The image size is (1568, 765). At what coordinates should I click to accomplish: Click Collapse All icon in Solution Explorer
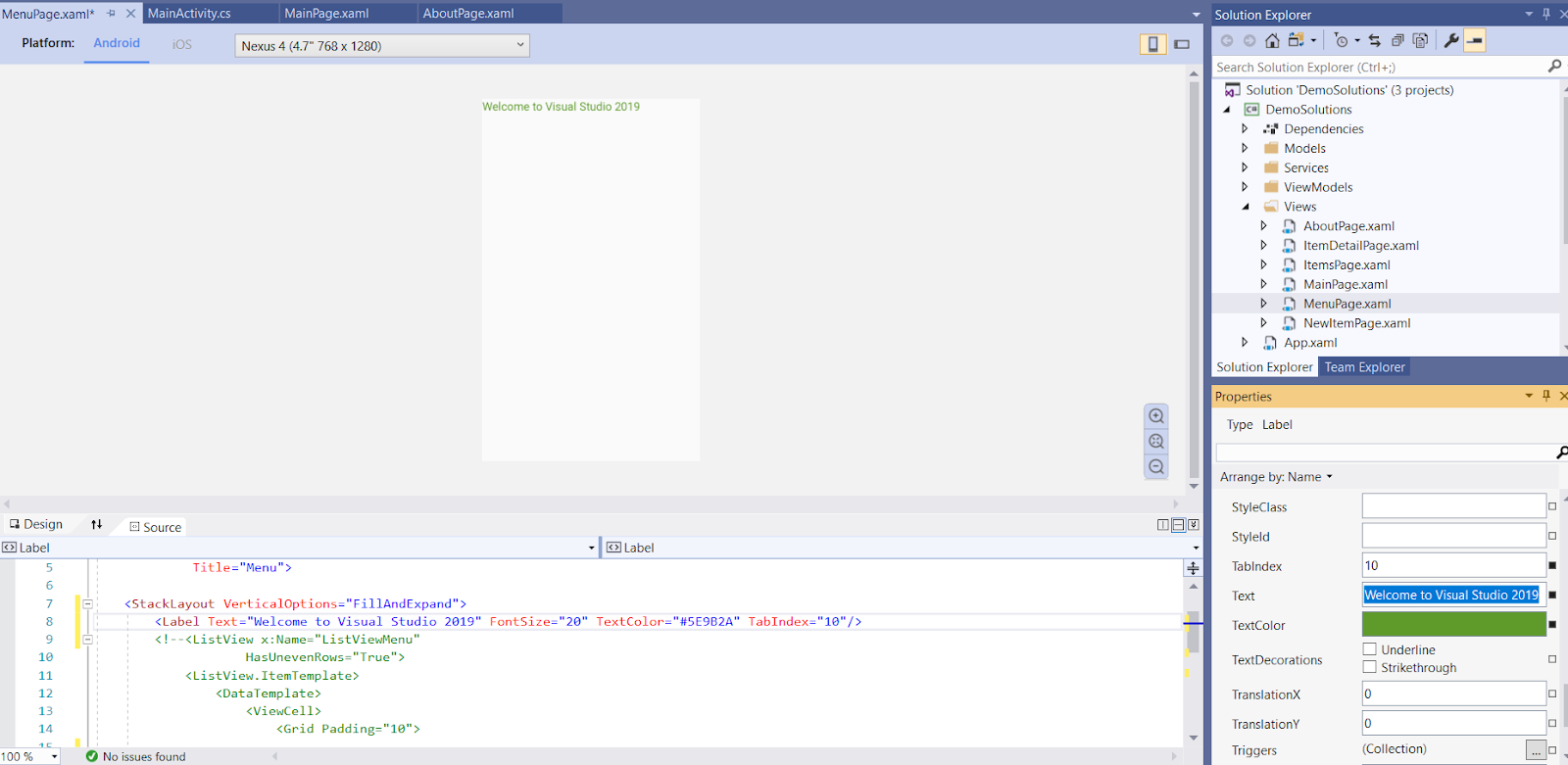pyautogui.click(x=1397, y=40)
